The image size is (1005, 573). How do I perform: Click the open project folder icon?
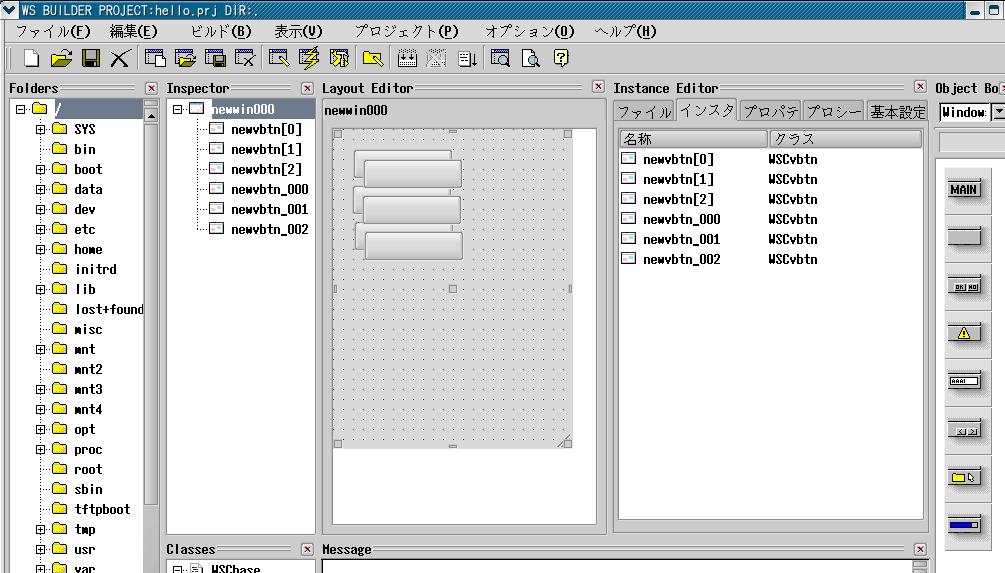pyautogui.click(x=61, y=58)
